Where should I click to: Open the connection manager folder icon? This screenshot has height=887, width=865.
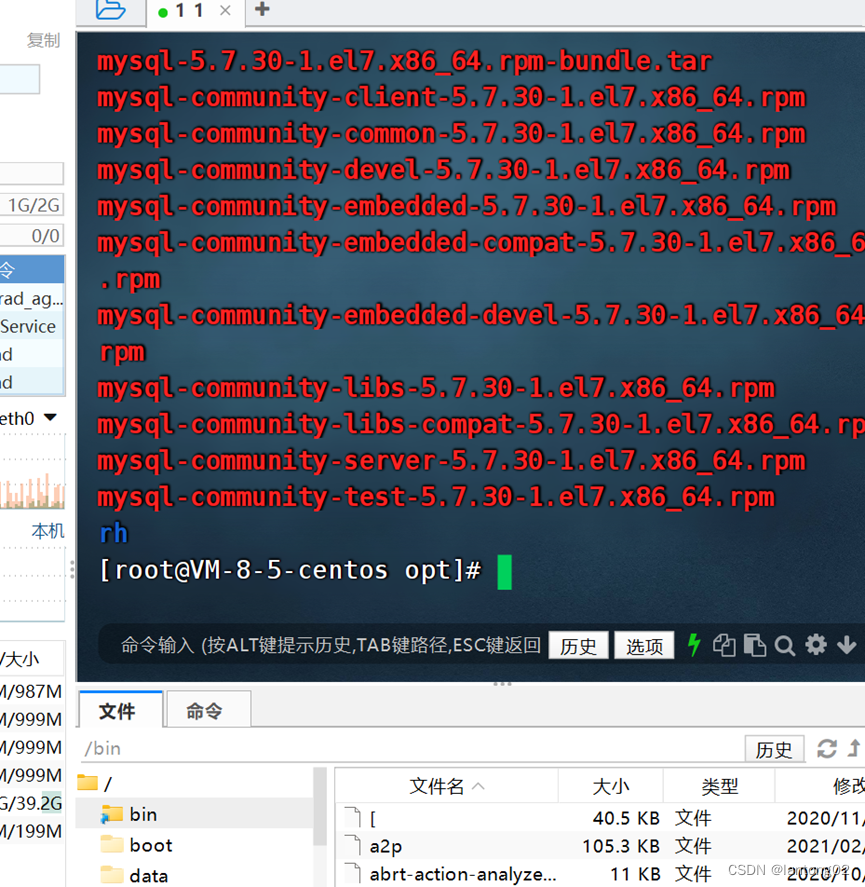click(x=110, y=11)
